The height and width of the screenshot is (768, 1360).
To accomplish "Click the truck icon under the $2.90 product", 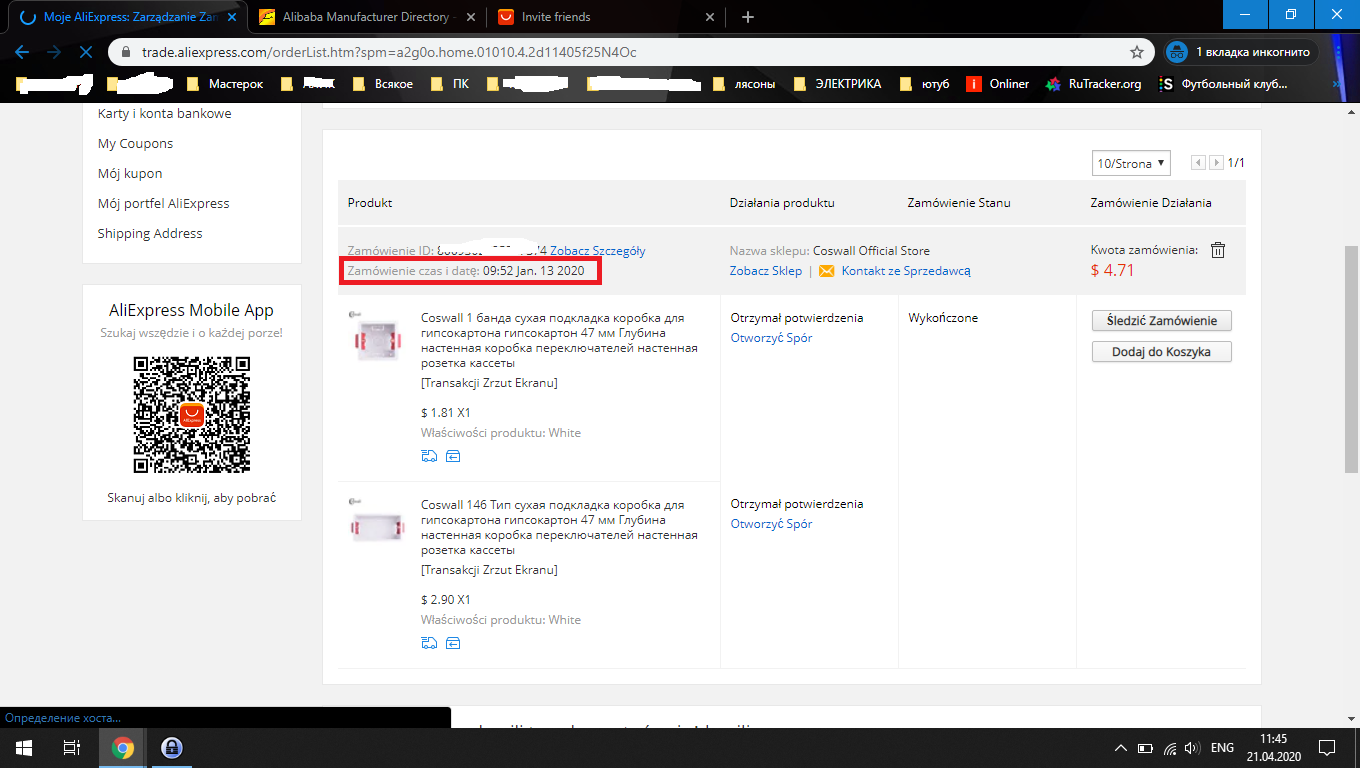I will click(429, 643).
